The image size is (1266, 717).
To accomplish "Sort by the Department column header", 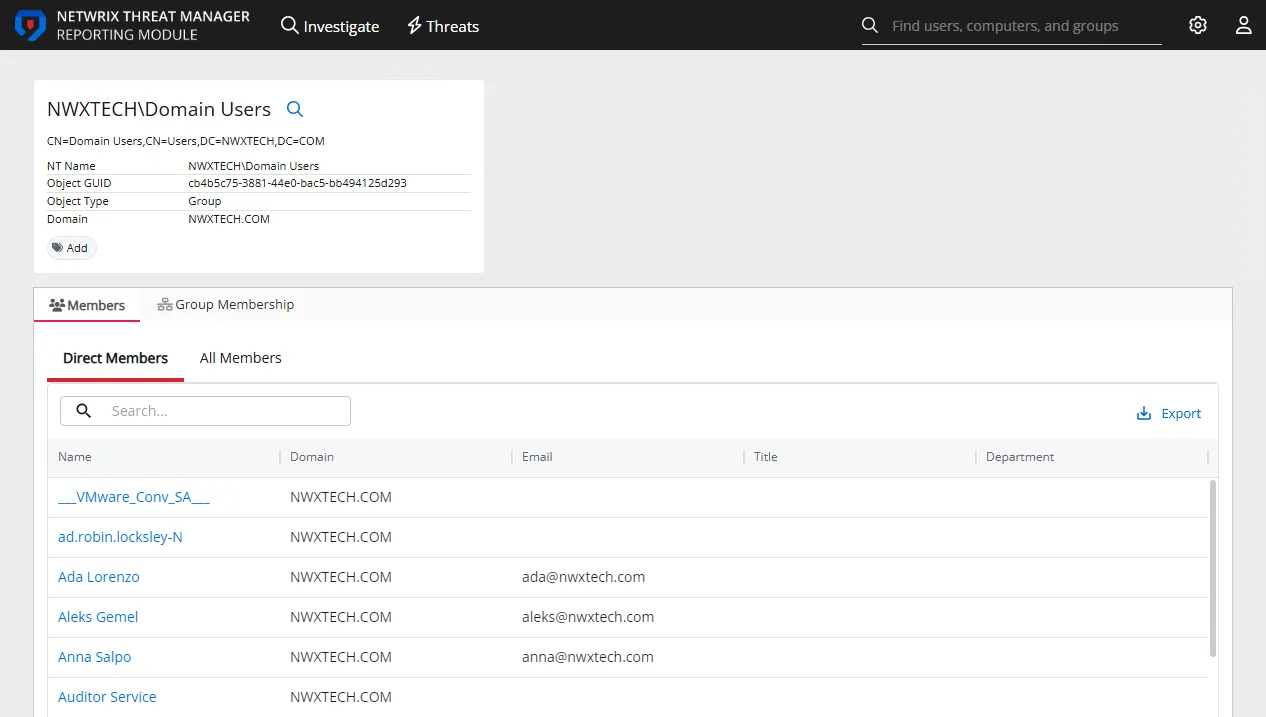I will tap(1020, 457).
